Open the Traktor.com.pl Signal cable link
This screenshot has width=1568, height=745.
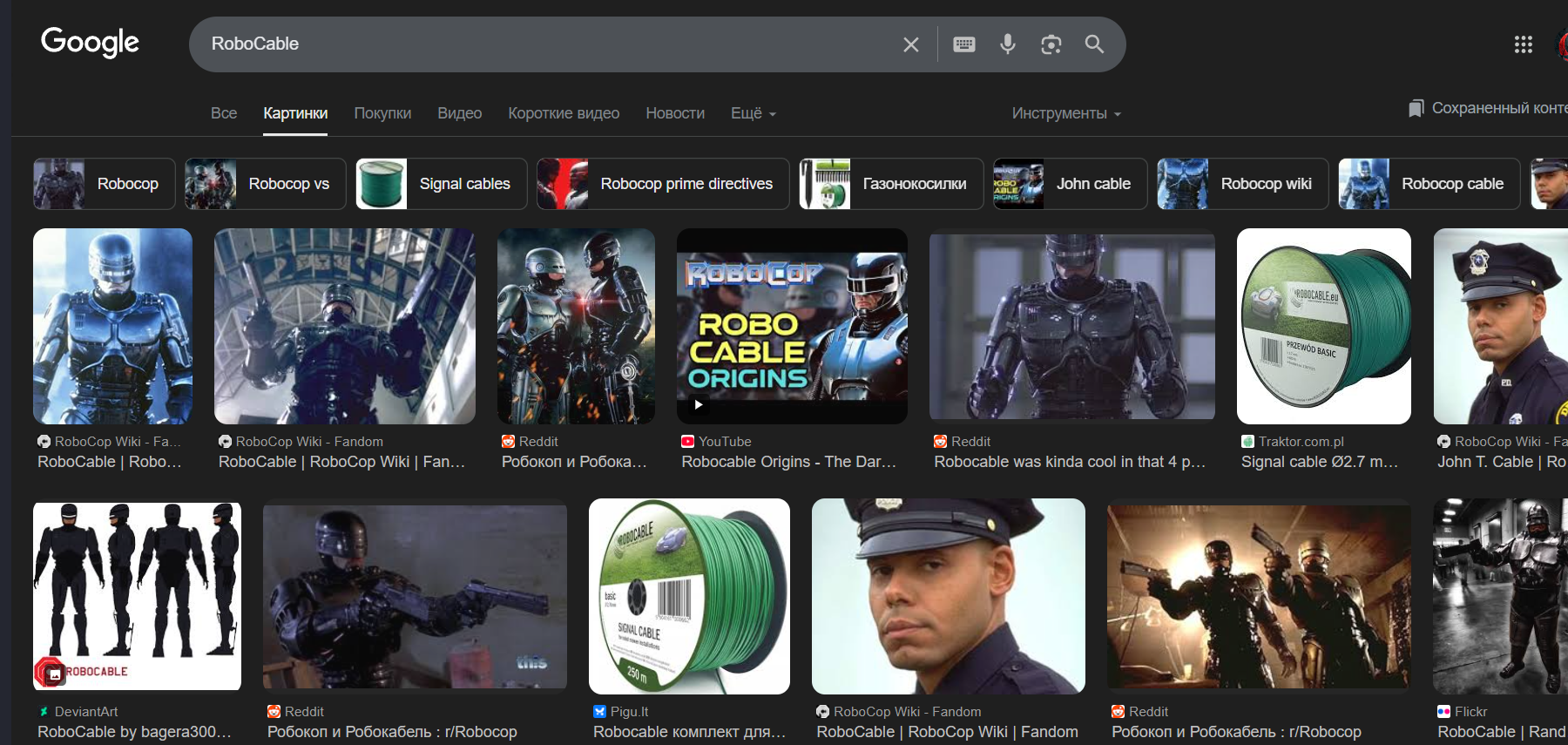(1319, 462)
